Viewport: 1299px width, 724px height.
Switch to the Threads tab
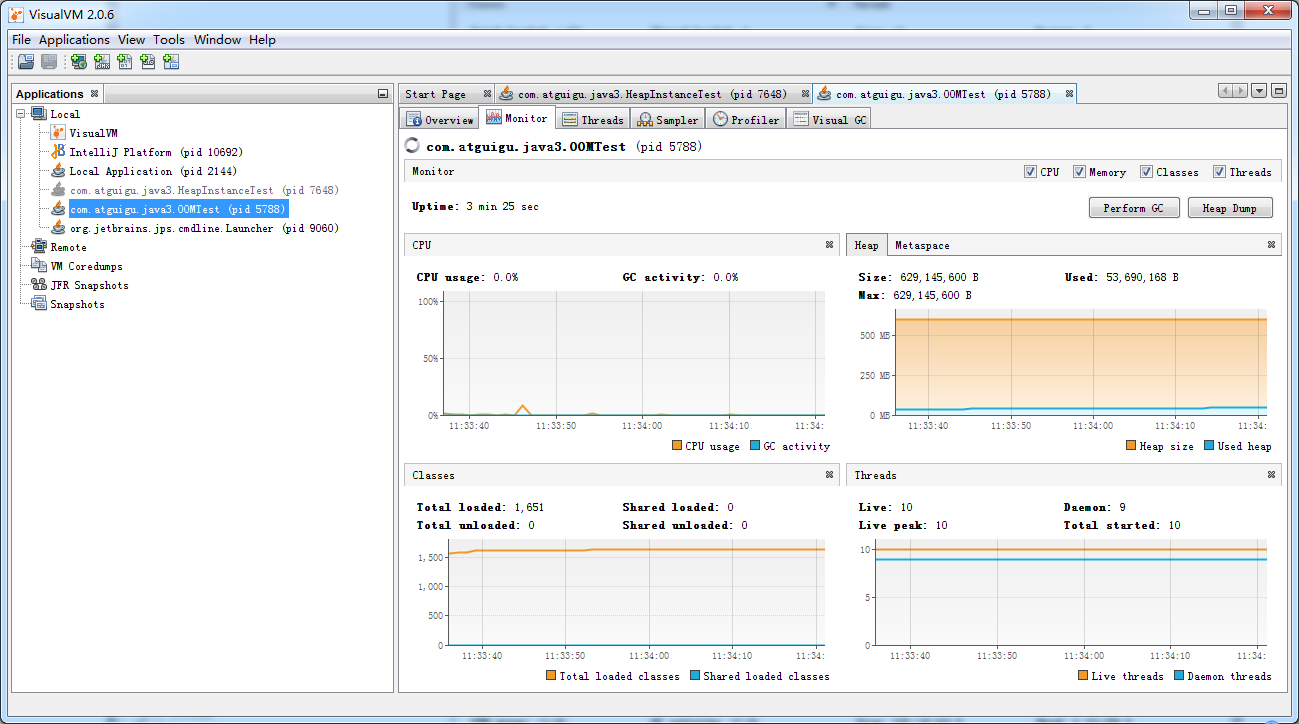pyautogui.click(x=592, y=119)
